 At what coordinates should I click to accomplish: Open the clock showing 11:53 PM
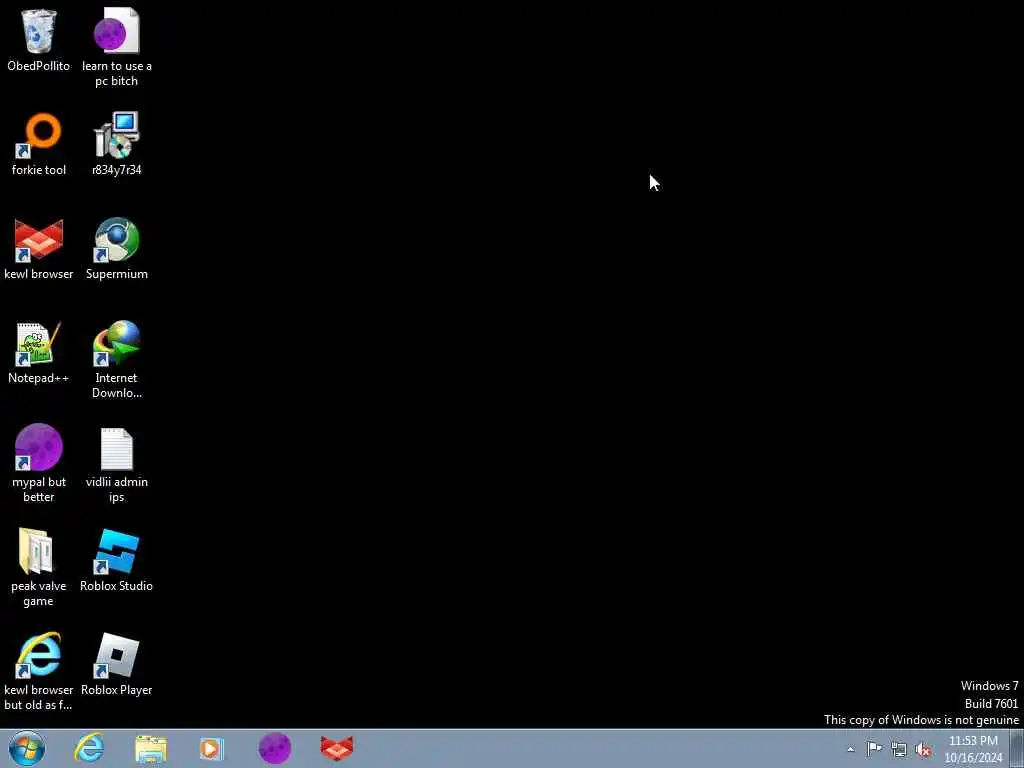[x=973, y=749]
